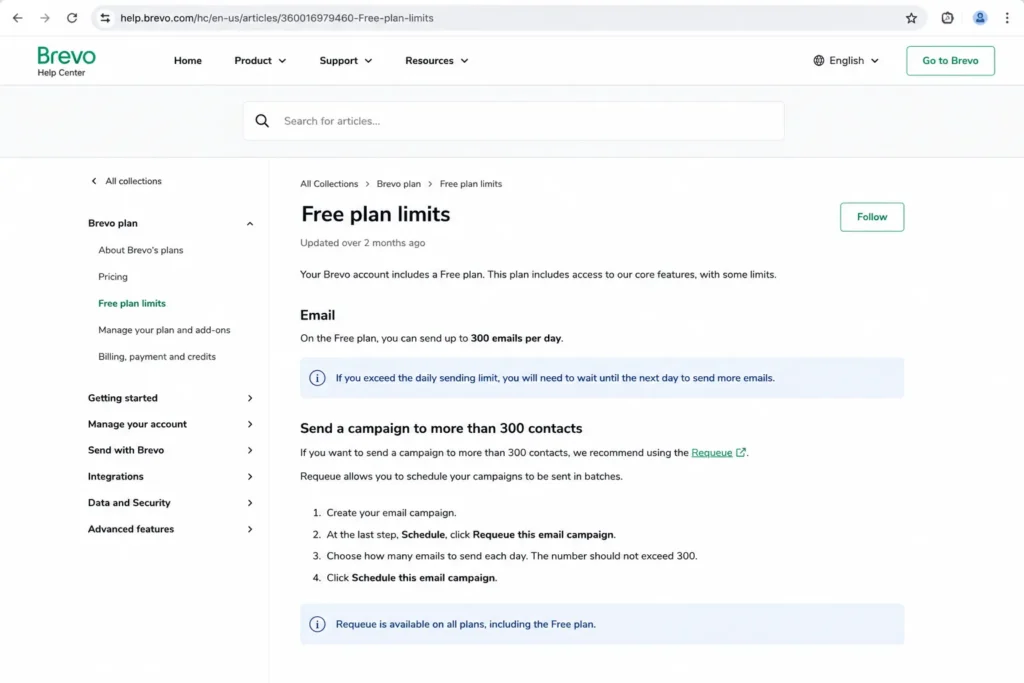Click the Requeue external link icon

pos(741,453)
